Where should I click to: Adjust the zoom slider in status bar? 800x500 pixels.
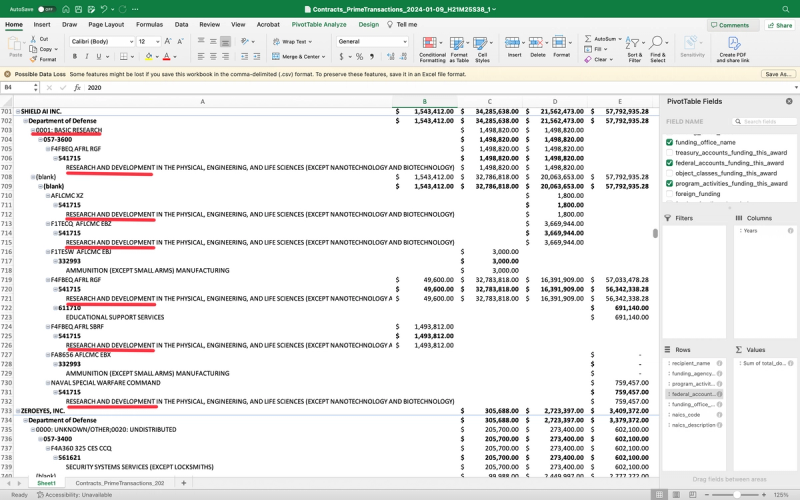tap(735, 494)
